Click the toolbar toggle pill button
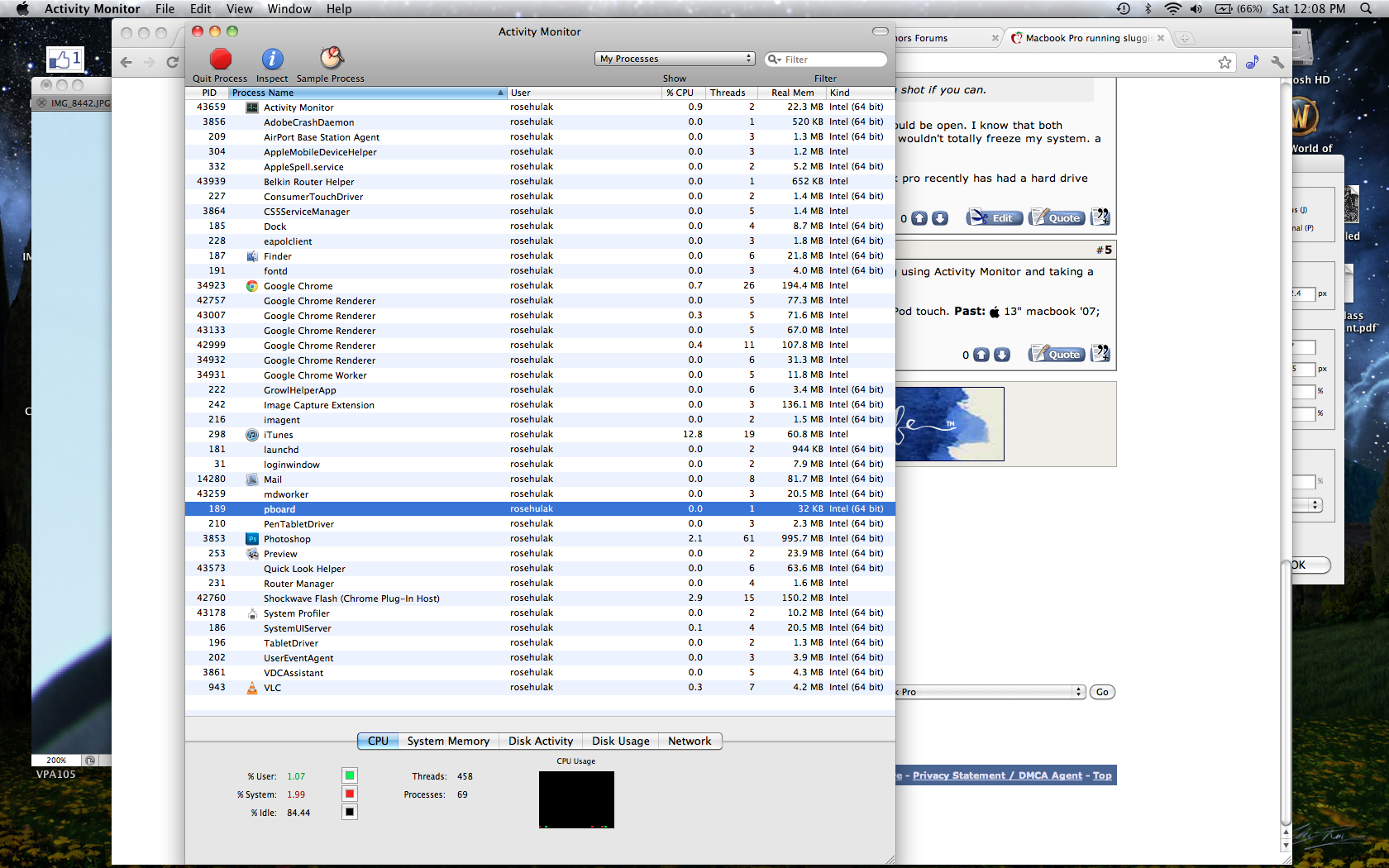 tap(881, 31)
